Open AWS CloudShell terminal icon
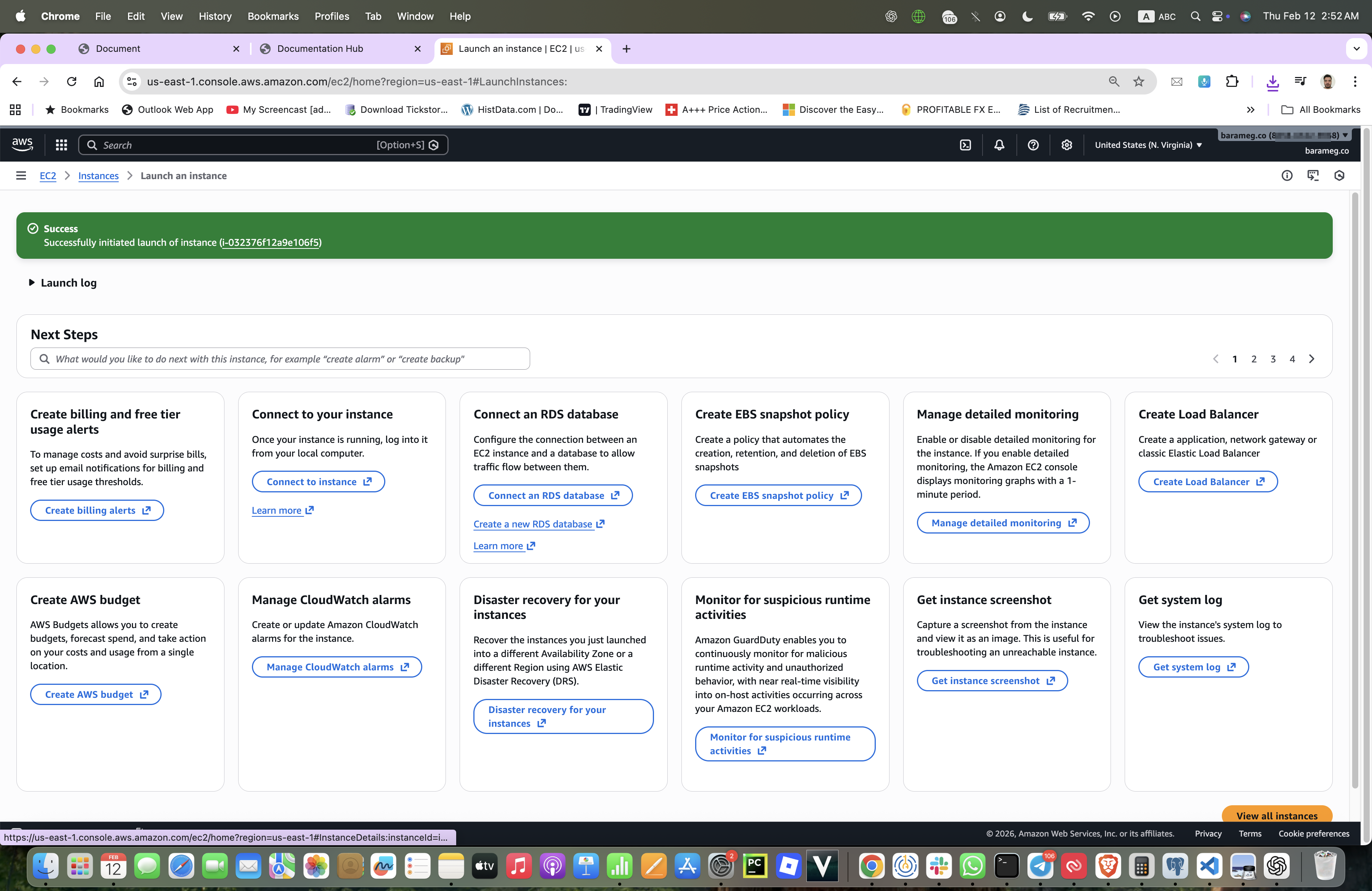This screenshot has height=891, width=1372. 965,145
